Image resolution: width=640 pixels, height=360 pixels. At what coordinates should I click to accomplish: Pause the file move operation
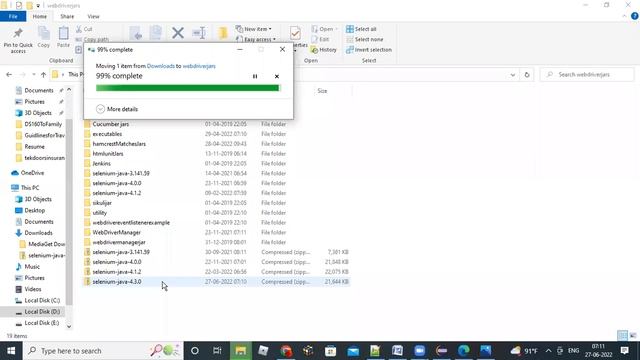(255, 76)
